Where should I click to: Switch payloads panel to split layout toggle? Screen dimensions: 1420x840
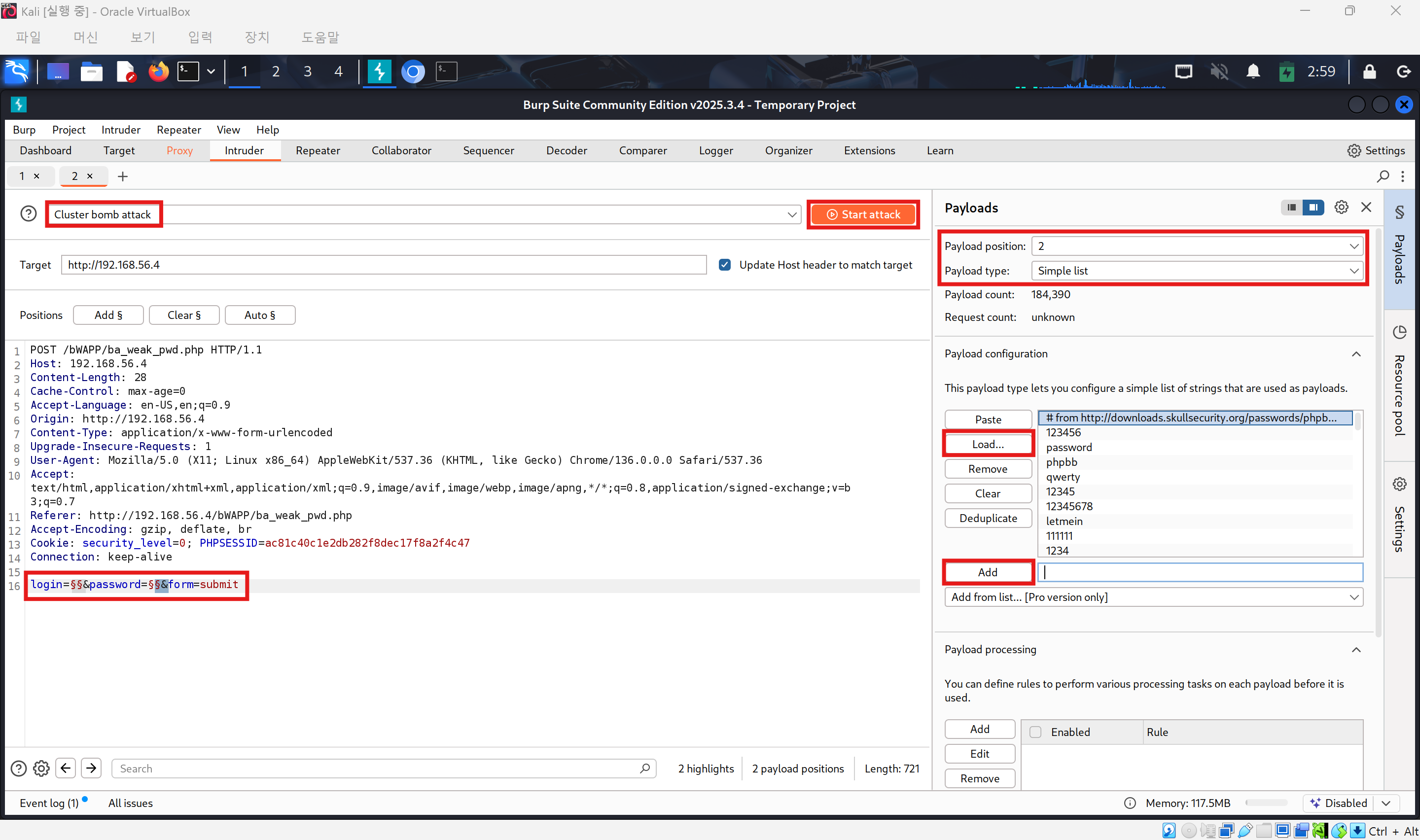(1313, 208)
